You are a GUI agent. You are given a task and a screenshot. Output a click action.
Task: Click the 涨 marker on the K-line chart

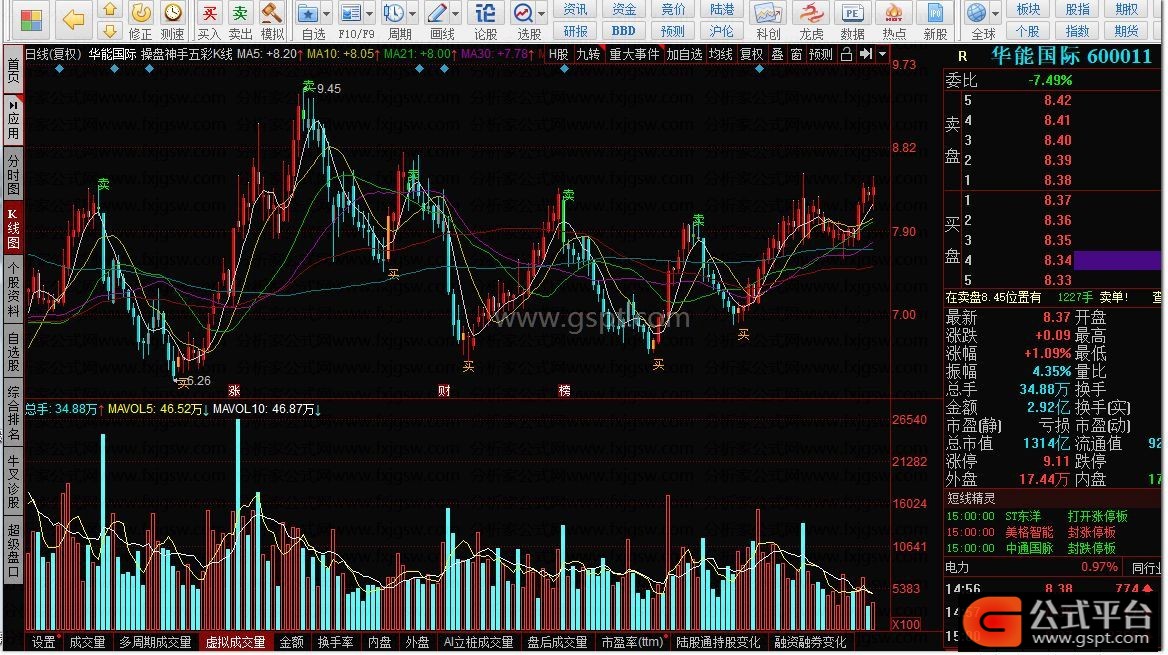click(235, 390)
